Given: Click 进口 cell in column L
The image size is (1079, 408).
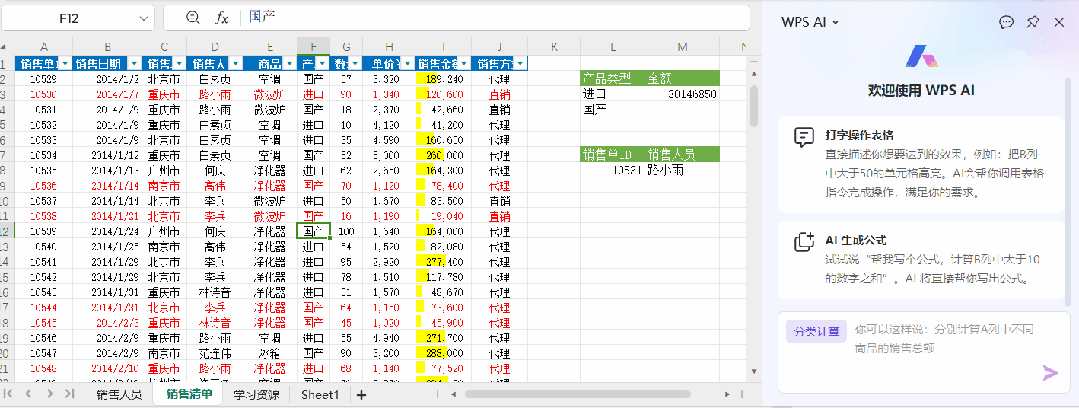Looking at the screenshot, I should pyautogui.click(x=612, y=94).
